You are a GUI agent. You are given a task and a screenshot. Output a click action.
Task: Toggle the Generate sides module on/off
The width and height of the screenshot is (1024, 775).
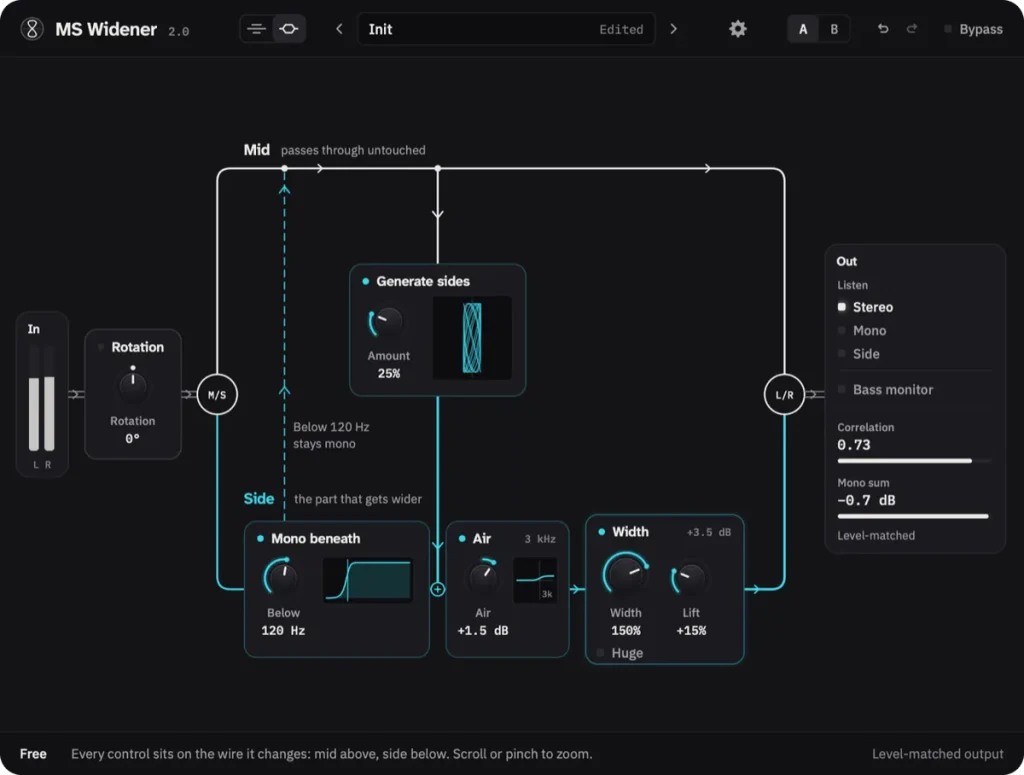pyautogui.click(x=366, y=281)
